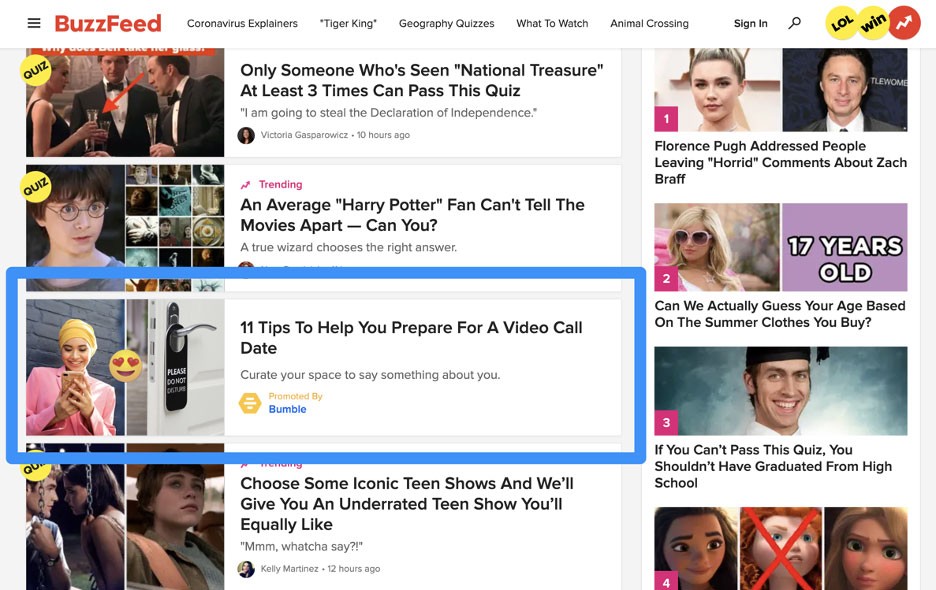Click Trending arrow icon above Harry Potter headline

(245, 185)
